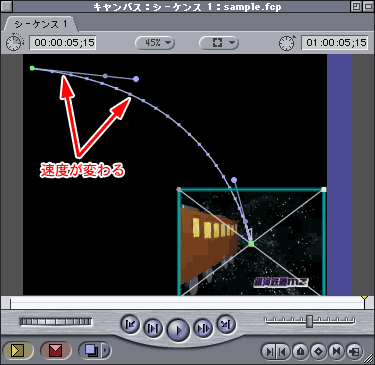The height and width of the screenshot is (365, 375).
Task: Click the yellow Overwrite edit button
Action: point(17,350)
